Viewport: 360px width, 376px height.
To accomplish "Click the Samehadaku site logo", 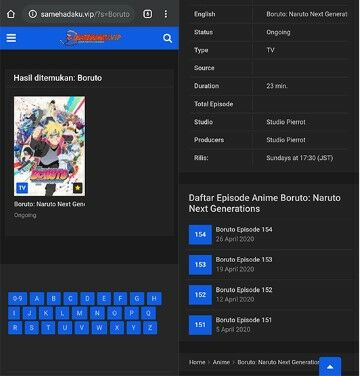I will click(x=91, y=37).
